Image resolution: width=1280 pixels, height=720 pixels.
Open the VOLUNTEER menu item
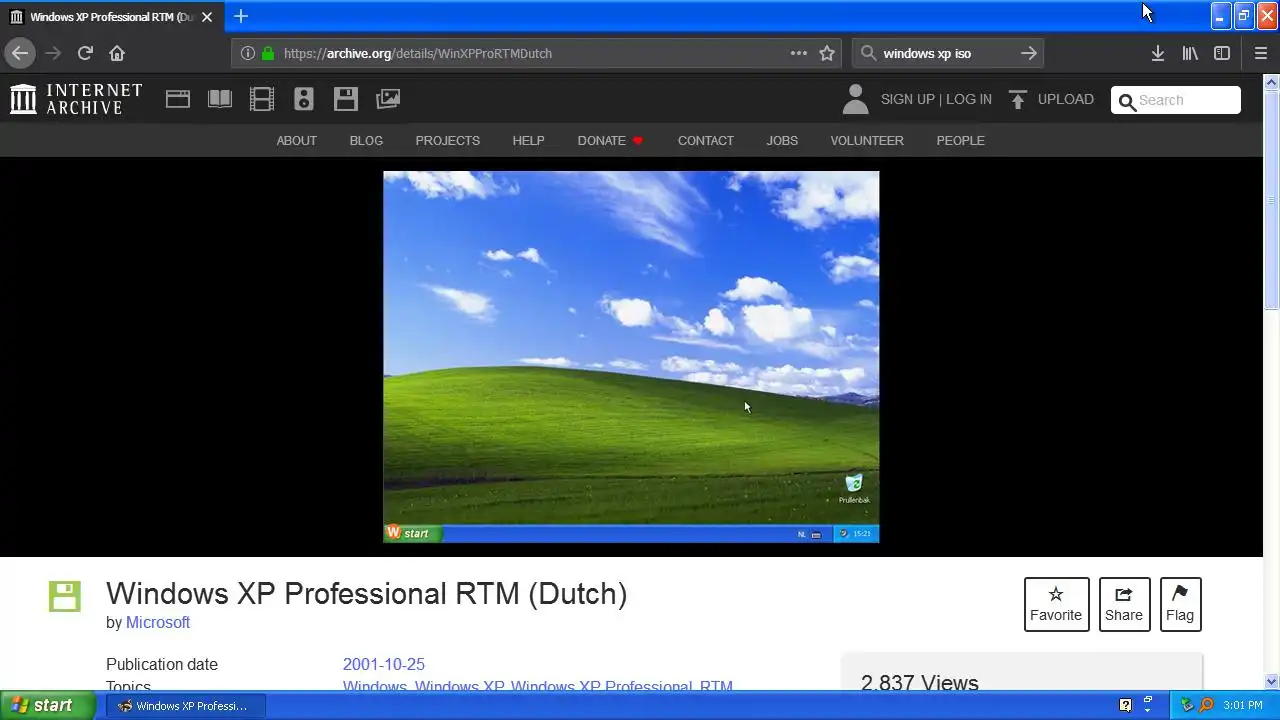(x=867, y=141)
